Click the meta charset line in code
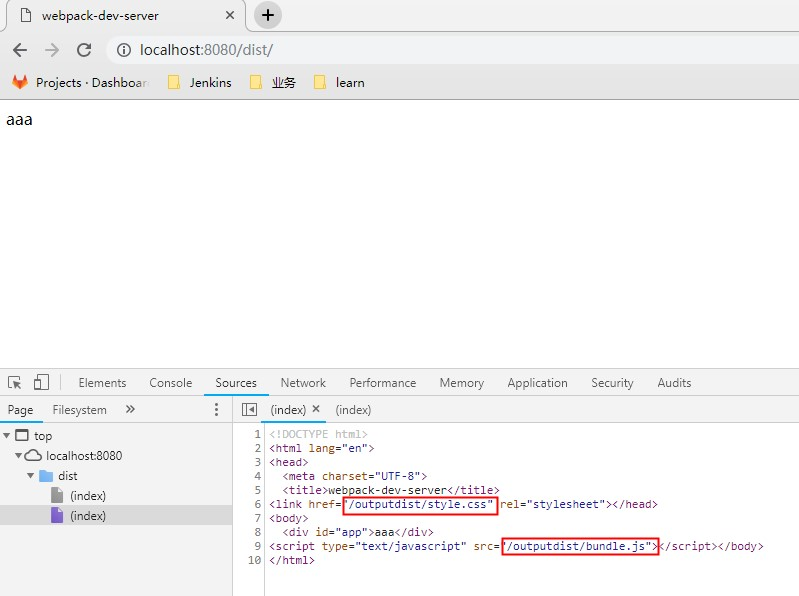The image size is (799, 596). 355,476
